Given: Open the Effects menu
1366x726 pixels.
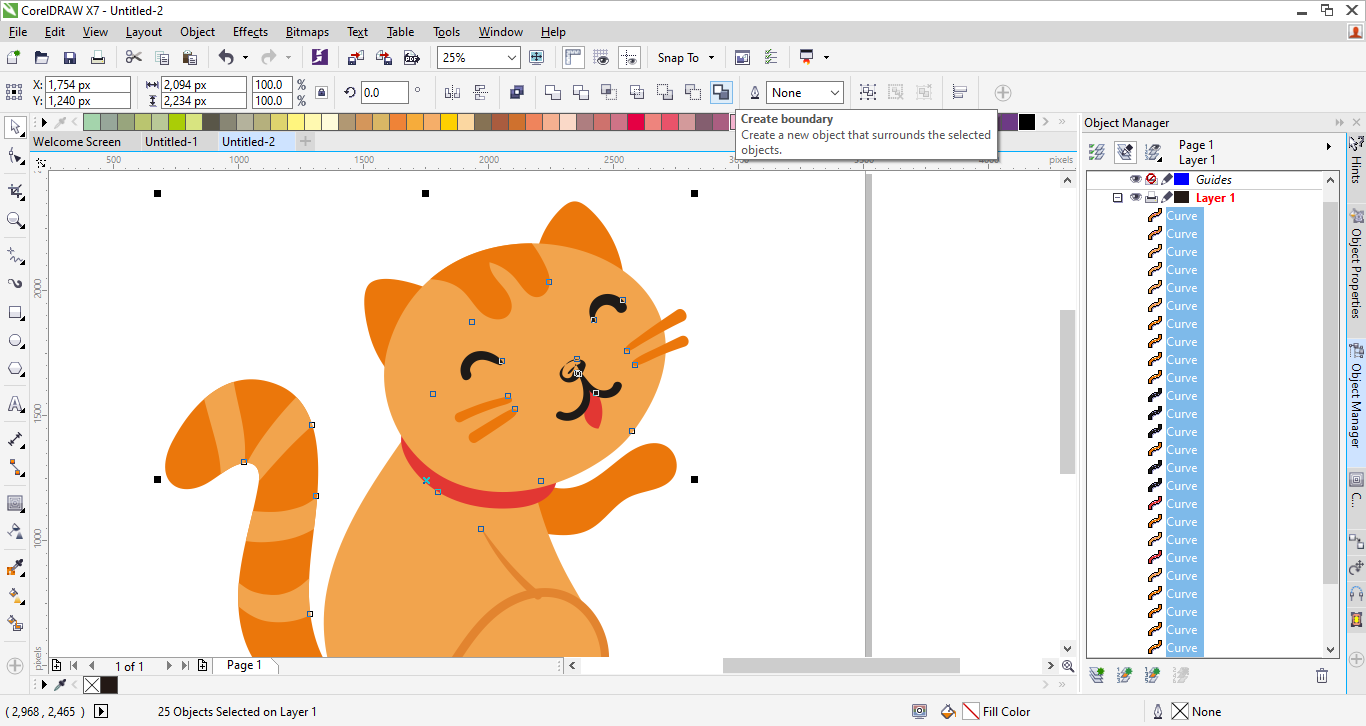Looking at the screenshot, I should coord(250,32).
